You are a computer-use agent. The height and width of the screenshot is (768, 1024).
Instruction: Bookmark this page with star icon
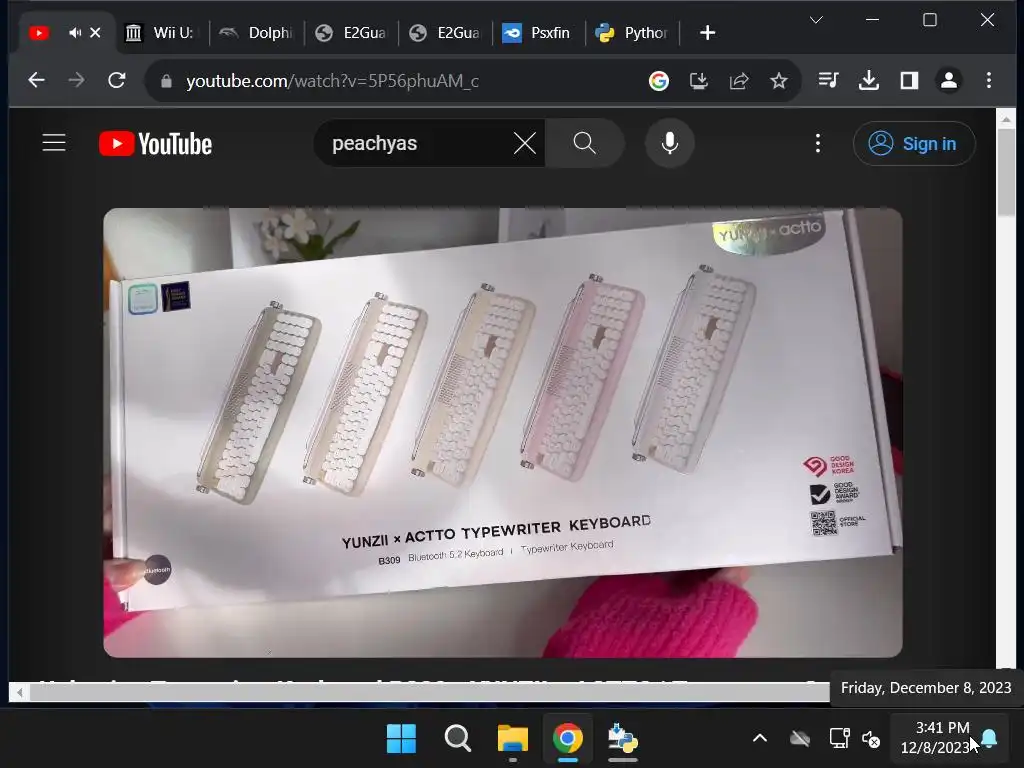[x=778, y=81]
